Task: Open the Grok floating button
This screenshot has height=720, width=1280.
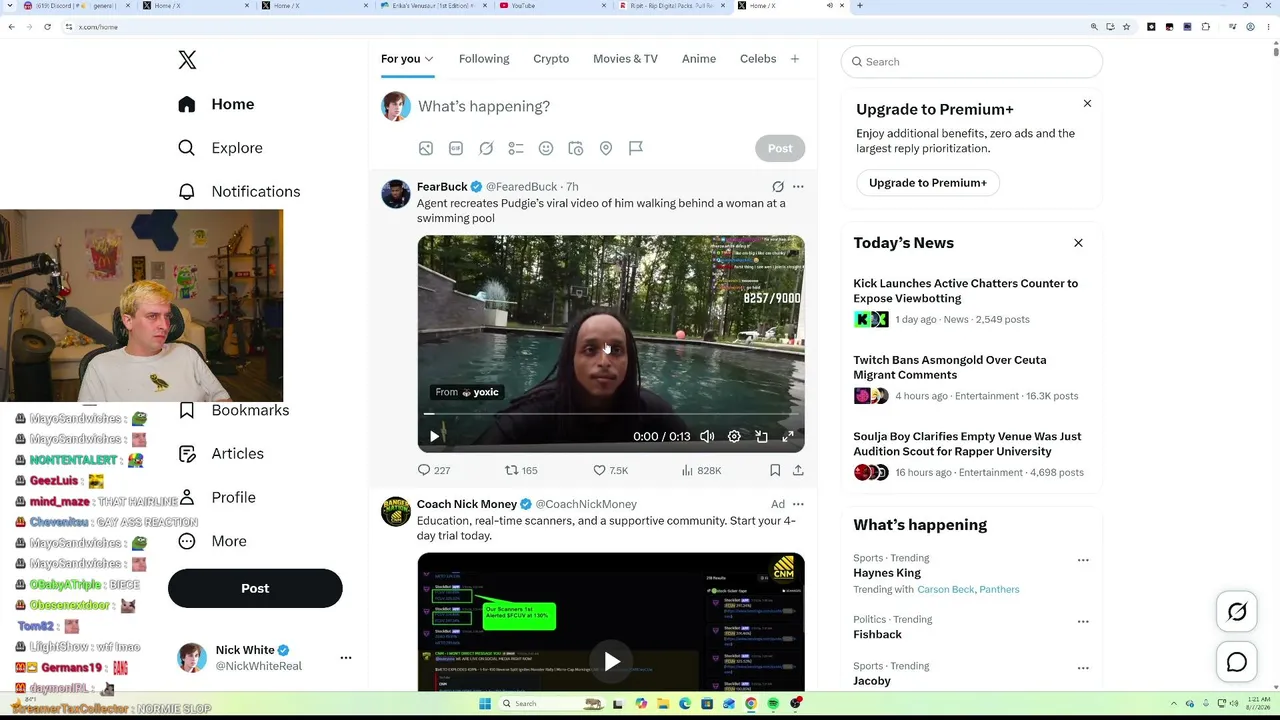Action: (x=1237, y=612)
